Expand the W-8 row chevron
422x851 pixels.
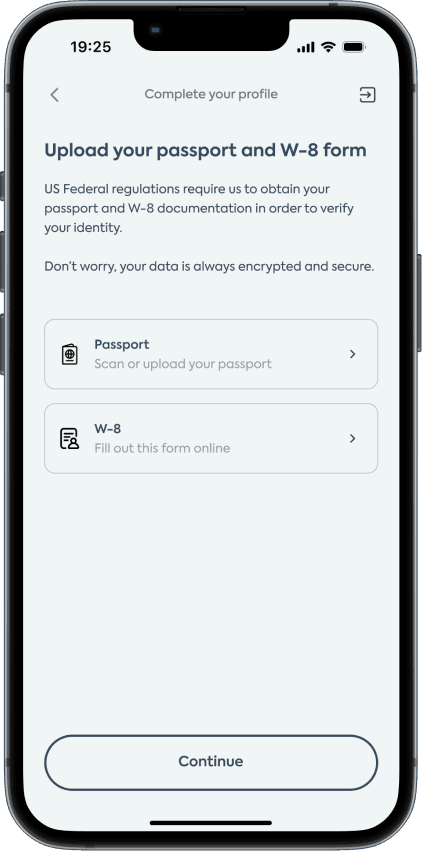pyautogui.click(x=353, y=439)
